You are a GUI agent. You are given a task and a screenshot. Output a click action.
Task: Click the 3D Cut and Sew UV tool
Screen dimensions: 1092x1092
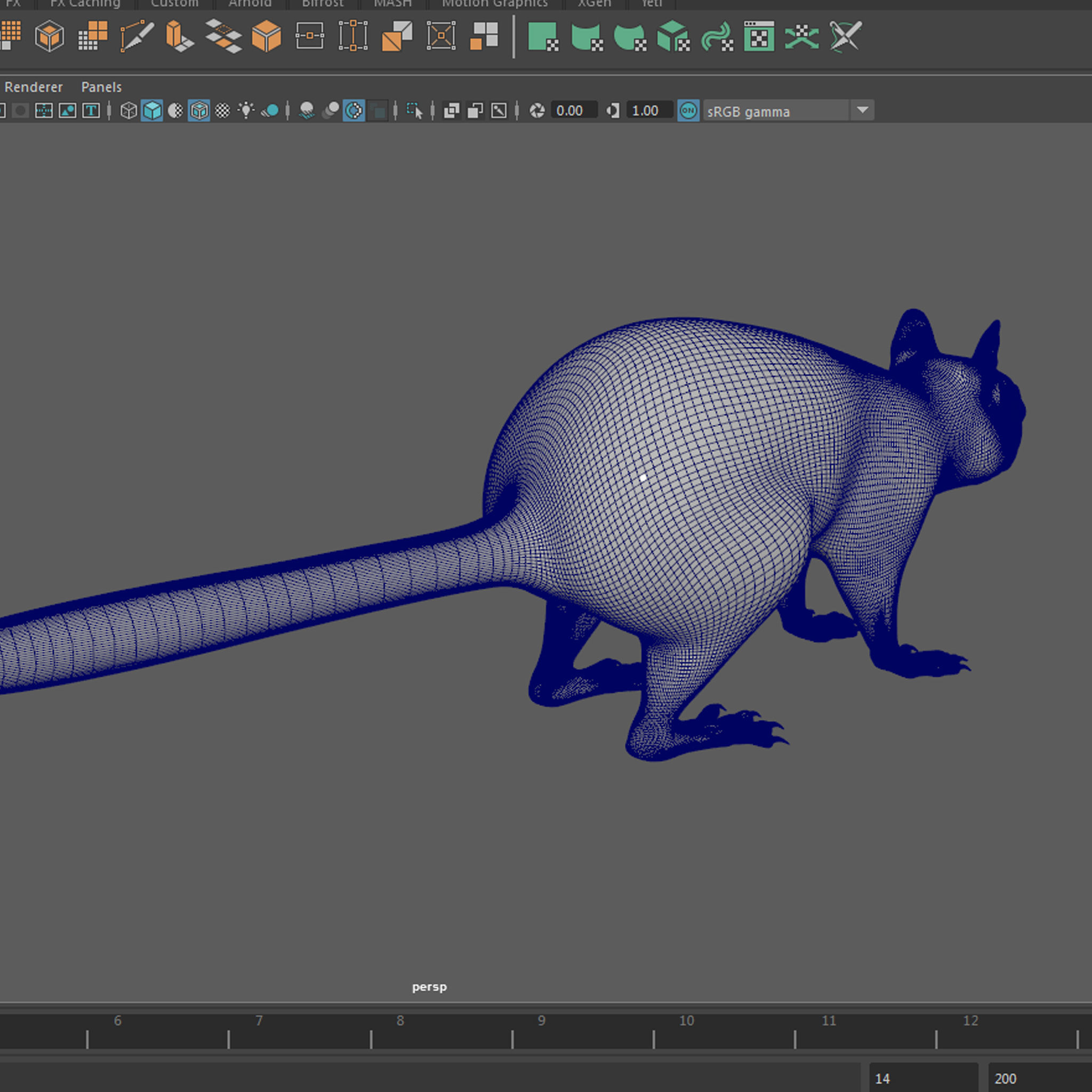[845, 36]
